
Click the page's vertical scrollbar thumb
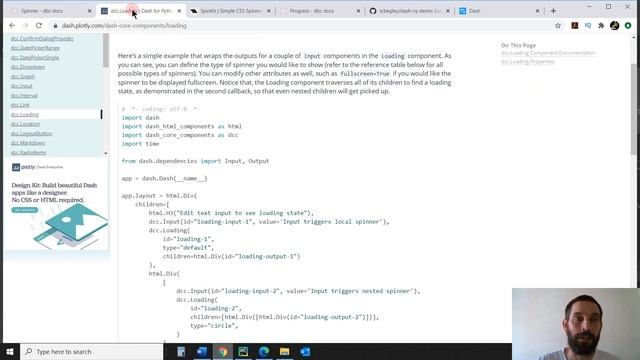click(633, 109)
